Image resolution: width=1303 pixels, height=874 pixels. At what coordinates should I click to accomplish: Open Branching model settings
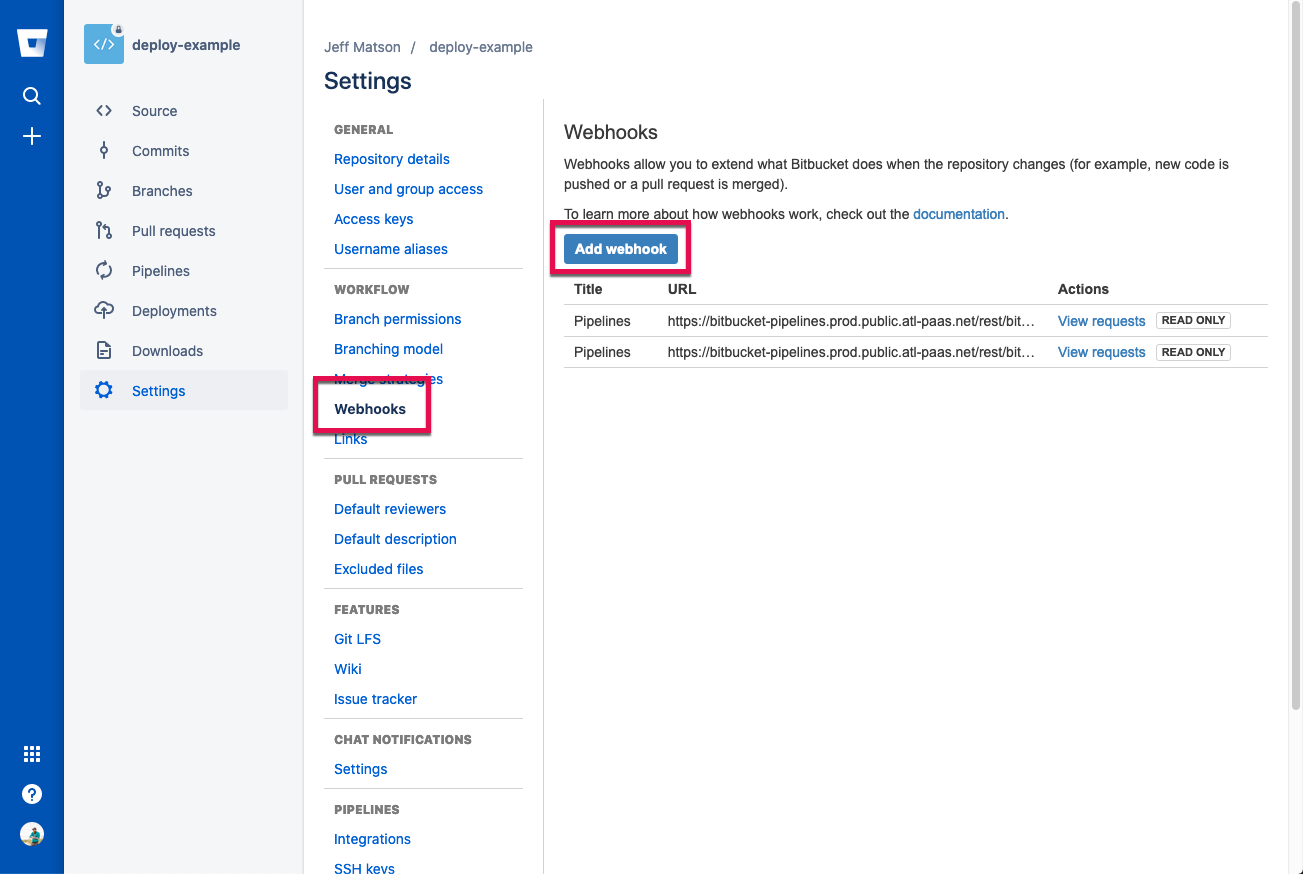point(388,349)
